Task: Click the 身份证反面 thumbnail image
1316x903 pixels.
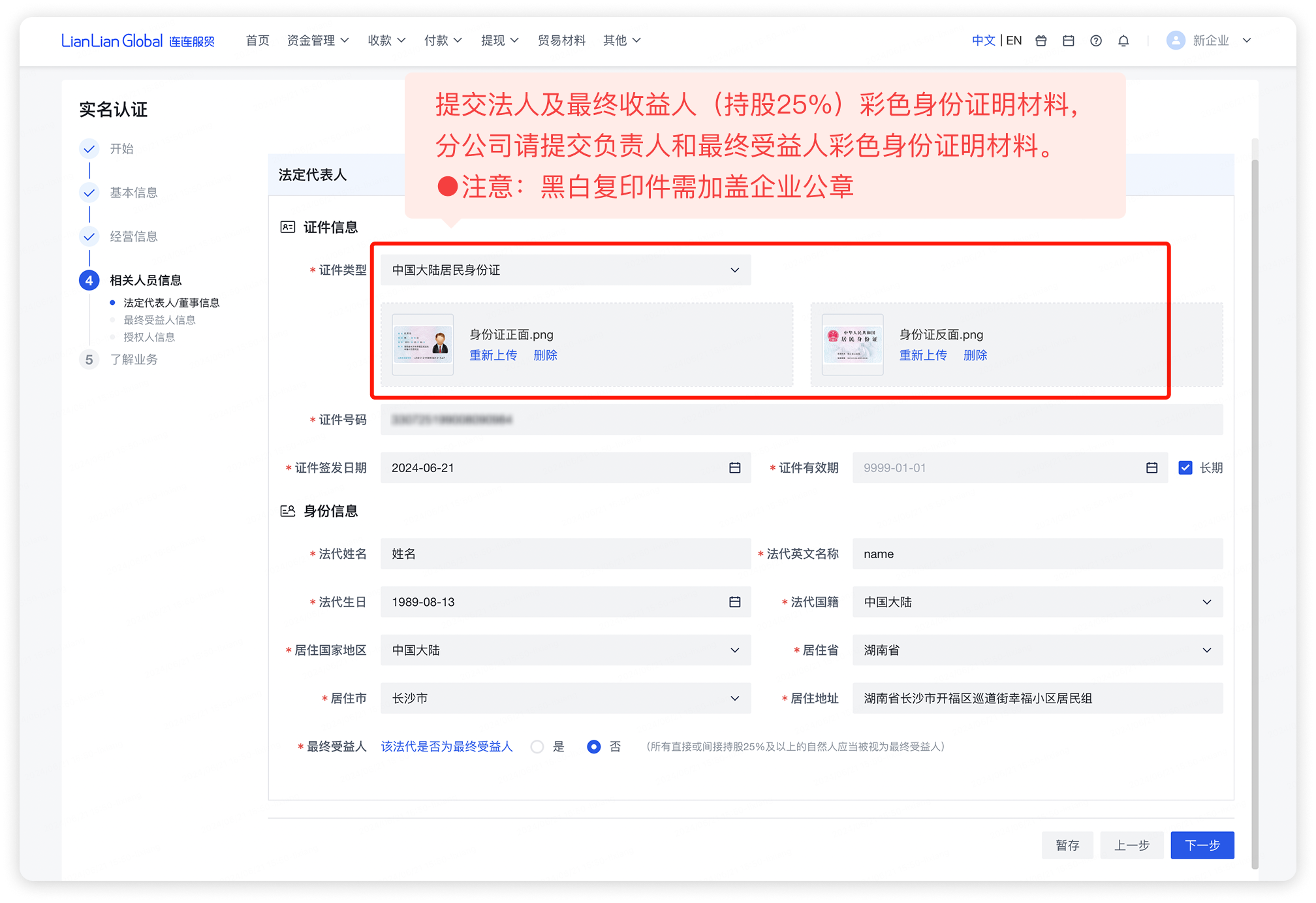Action: pyautogui.click(x=853, y=345)
